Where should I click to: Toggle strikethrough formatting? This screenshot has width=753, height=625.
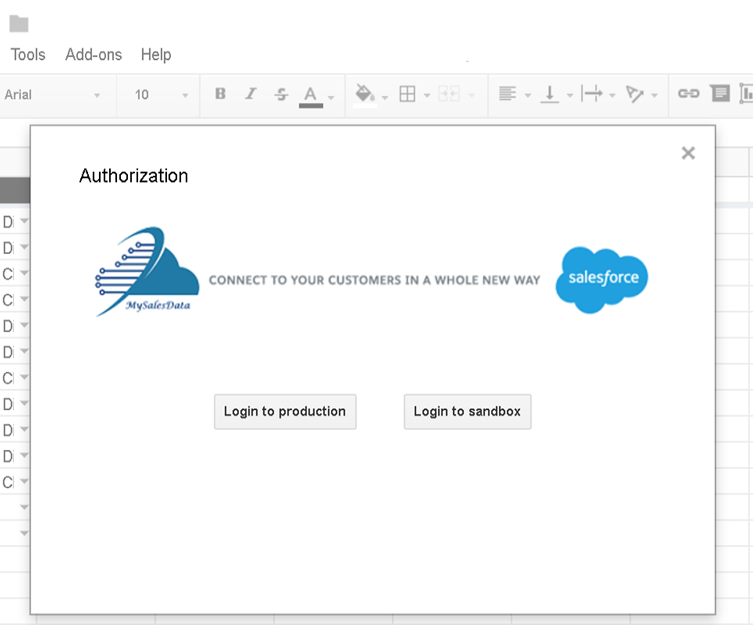281,94
